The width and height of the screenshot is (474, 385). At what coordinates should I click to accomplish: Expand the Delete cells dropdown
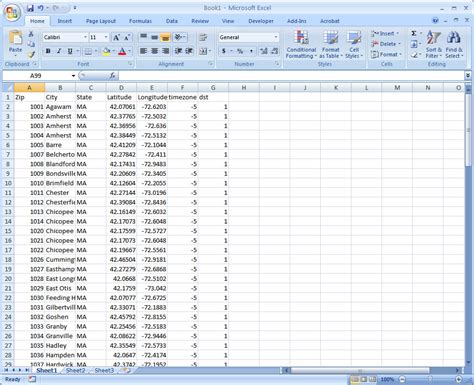[399, 44]
